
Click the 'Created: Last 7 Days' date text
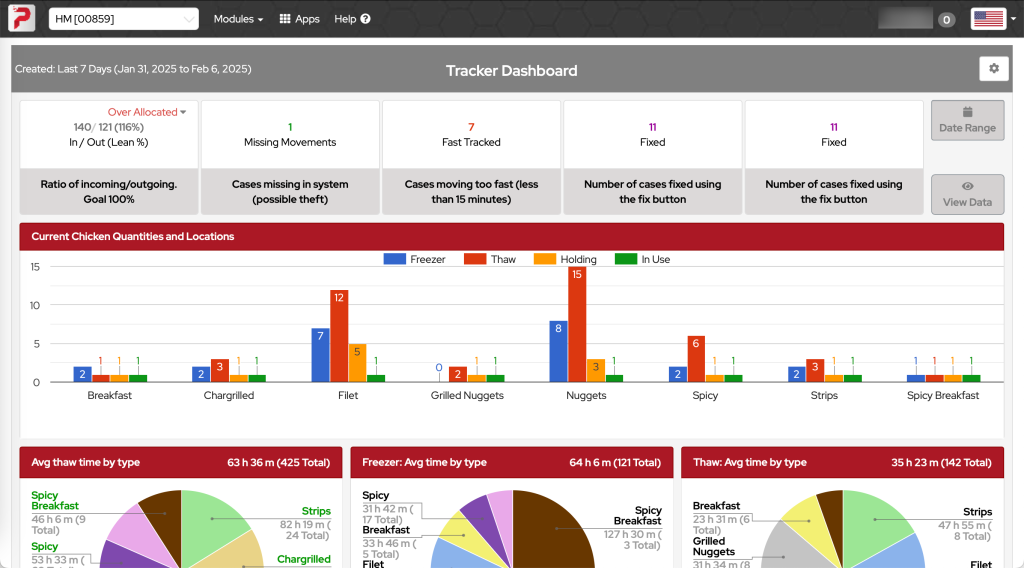point(133,69)
